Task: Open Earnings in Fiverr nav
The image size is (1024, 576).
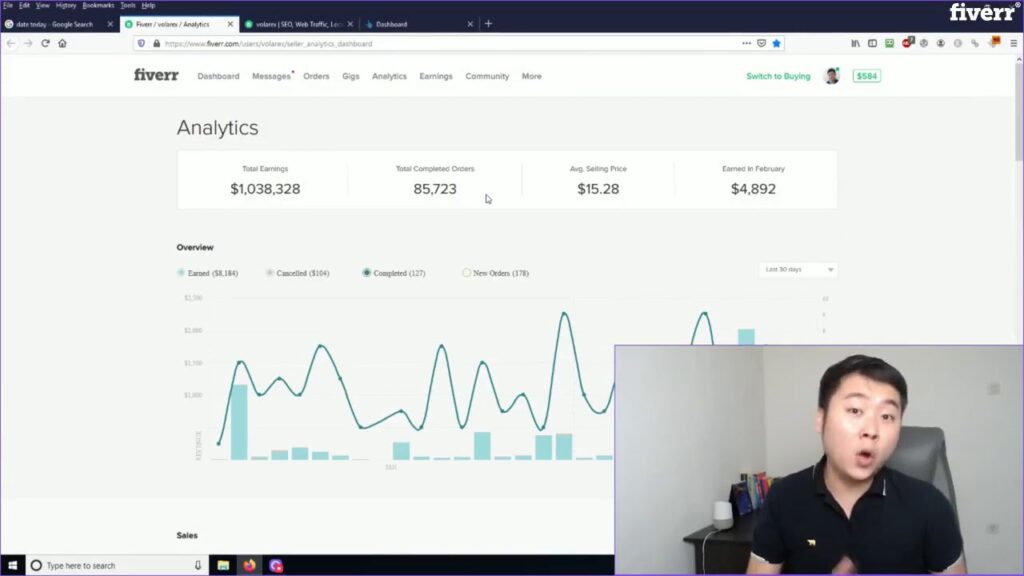Action: 436,76
